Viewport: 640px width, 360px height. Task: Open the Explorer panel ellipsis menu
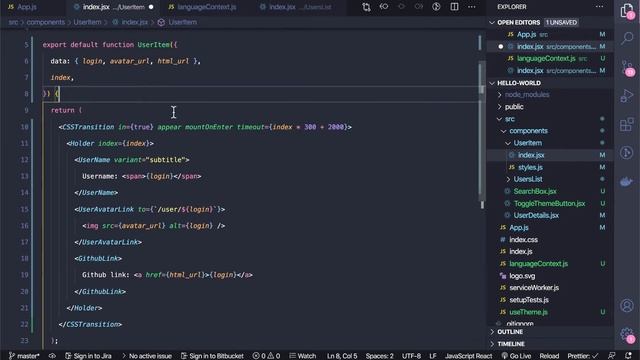(599, 7)
